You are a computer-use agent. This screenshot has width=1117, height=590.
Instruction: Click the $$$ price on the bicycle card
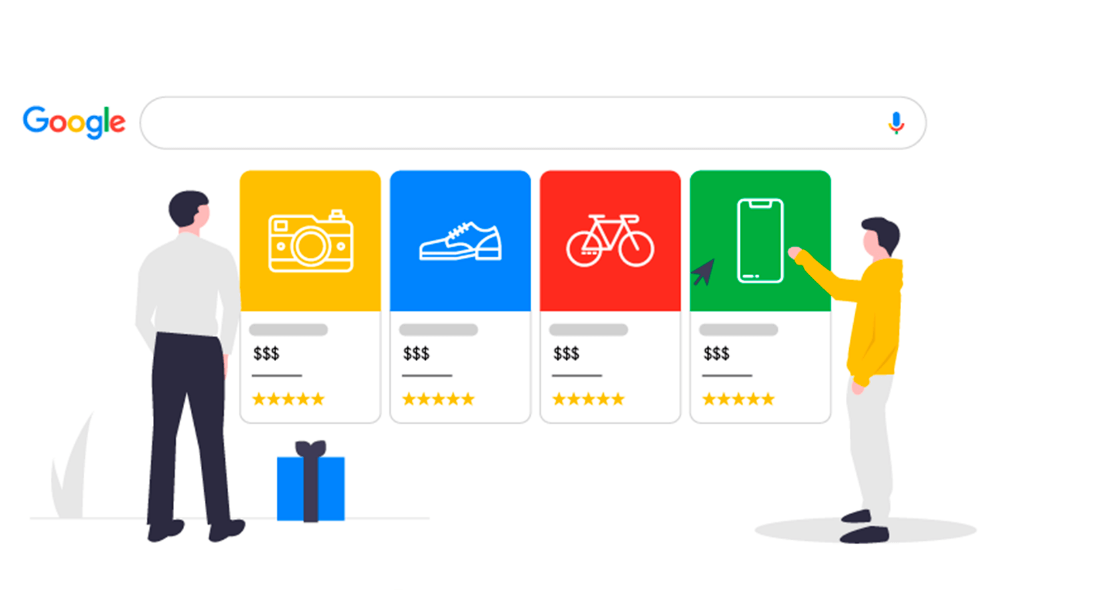566,353
